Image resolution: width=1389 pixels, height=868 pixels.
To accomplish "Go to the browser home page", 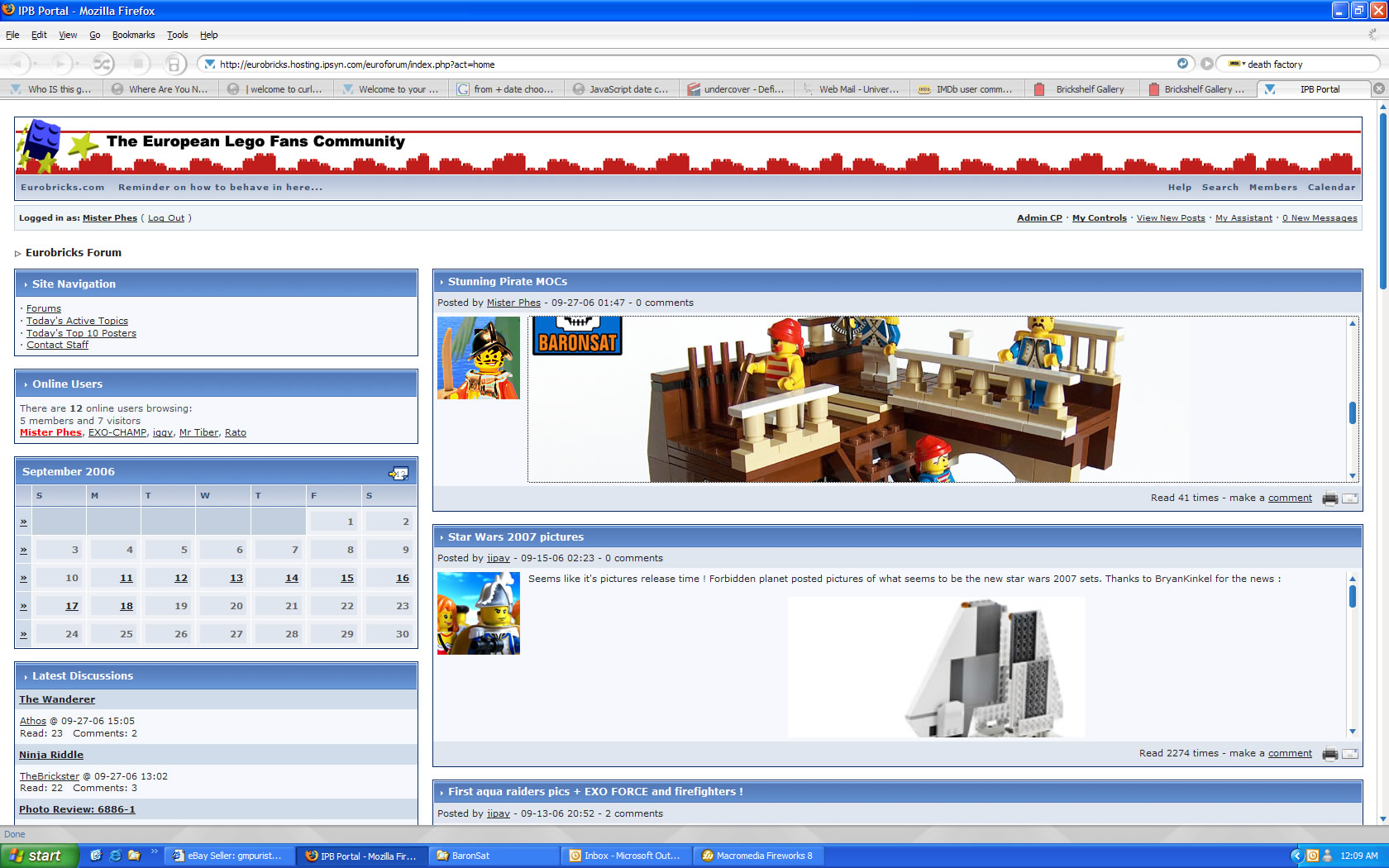I will click(x=173, y=63).
